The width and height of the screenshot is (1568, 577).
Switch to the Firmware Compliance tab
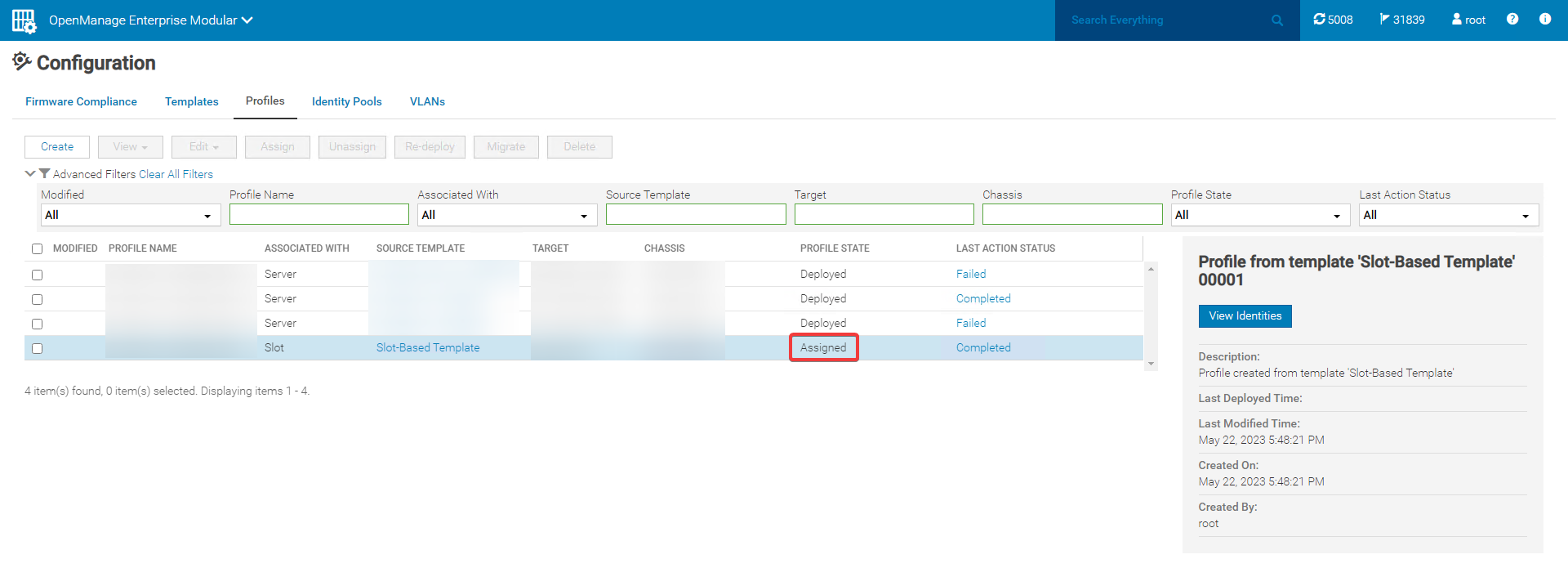click(81, 101)
